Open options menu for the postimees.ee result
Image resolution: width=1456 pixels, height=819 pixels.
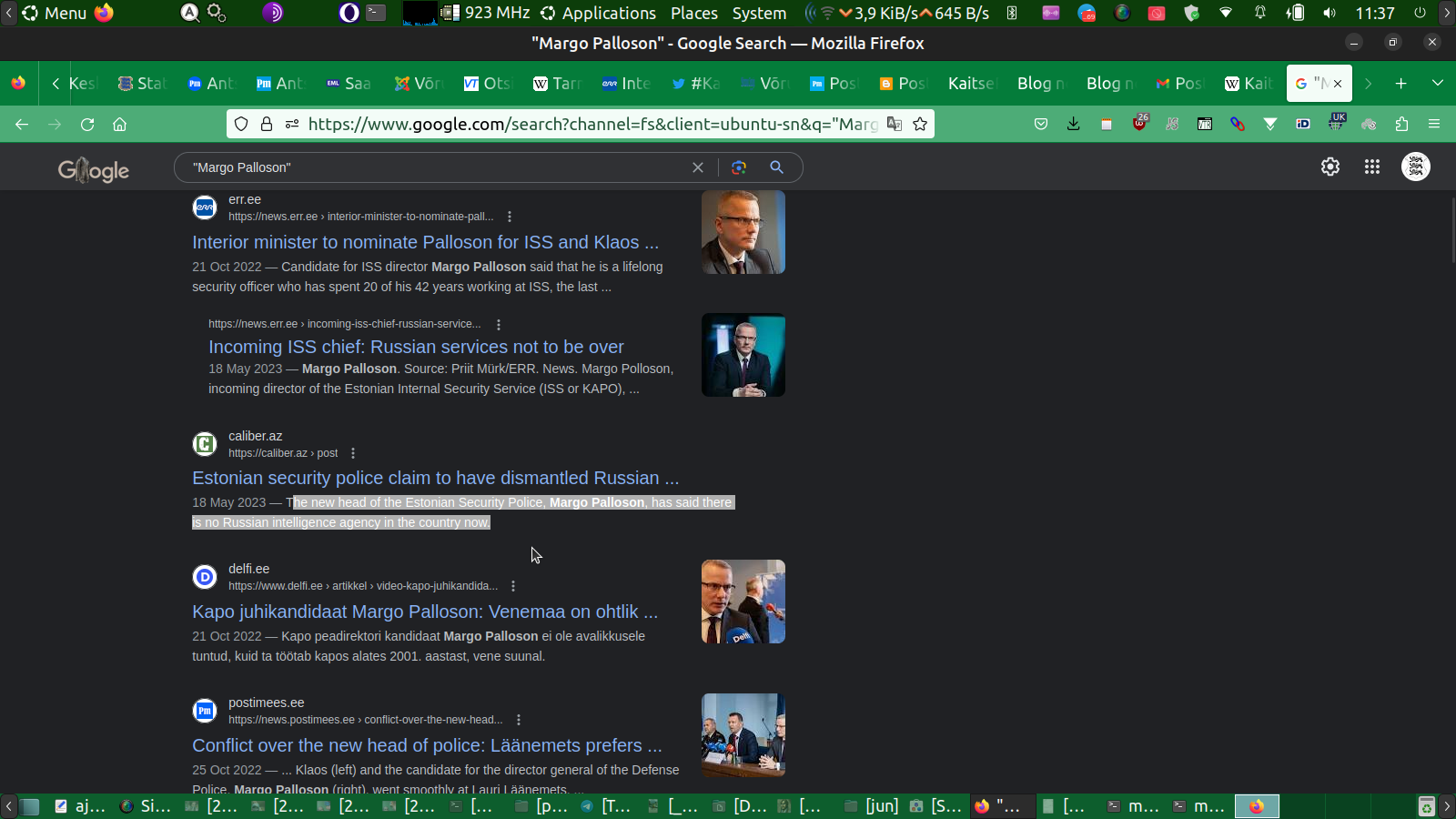tap(519, 720)
